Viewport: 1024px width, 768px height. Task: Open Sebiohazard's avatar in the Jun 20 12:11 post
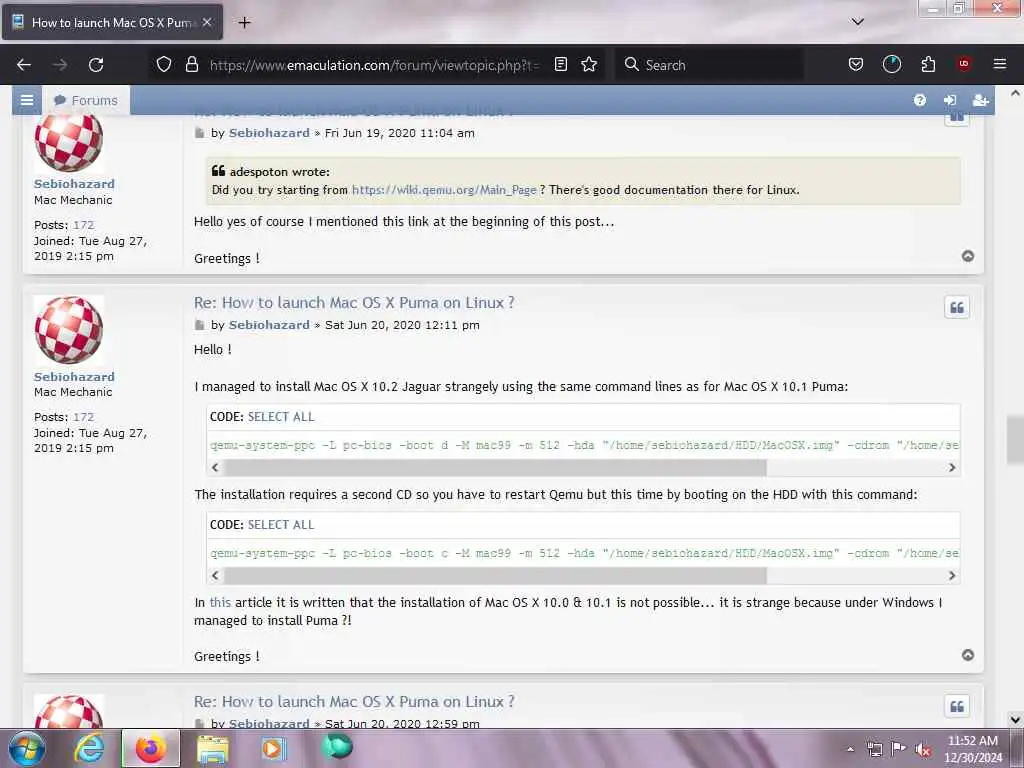pyautogui.click(x=69, y=330)
